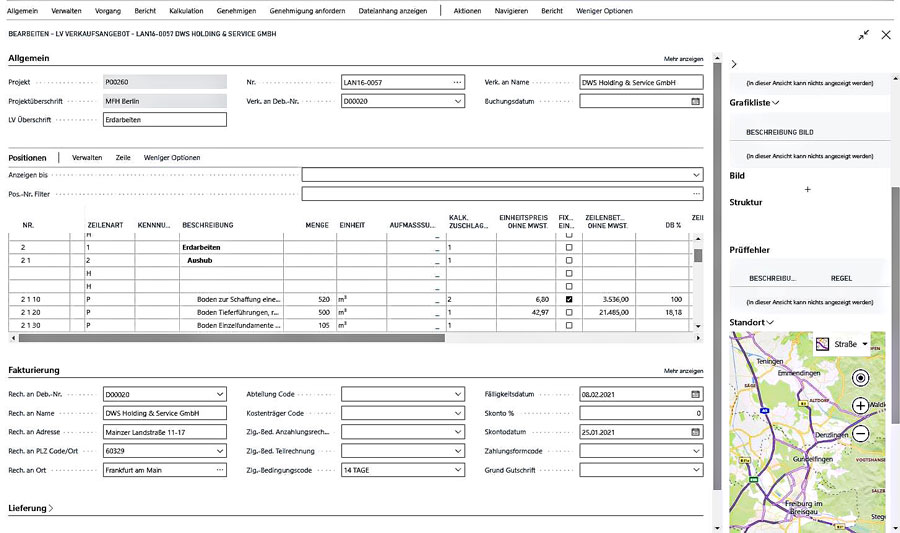Image resolution: width=900 pixels, height=533 pixels.
Task: Click the Beschreibung column header
Action: coord(208,225)
